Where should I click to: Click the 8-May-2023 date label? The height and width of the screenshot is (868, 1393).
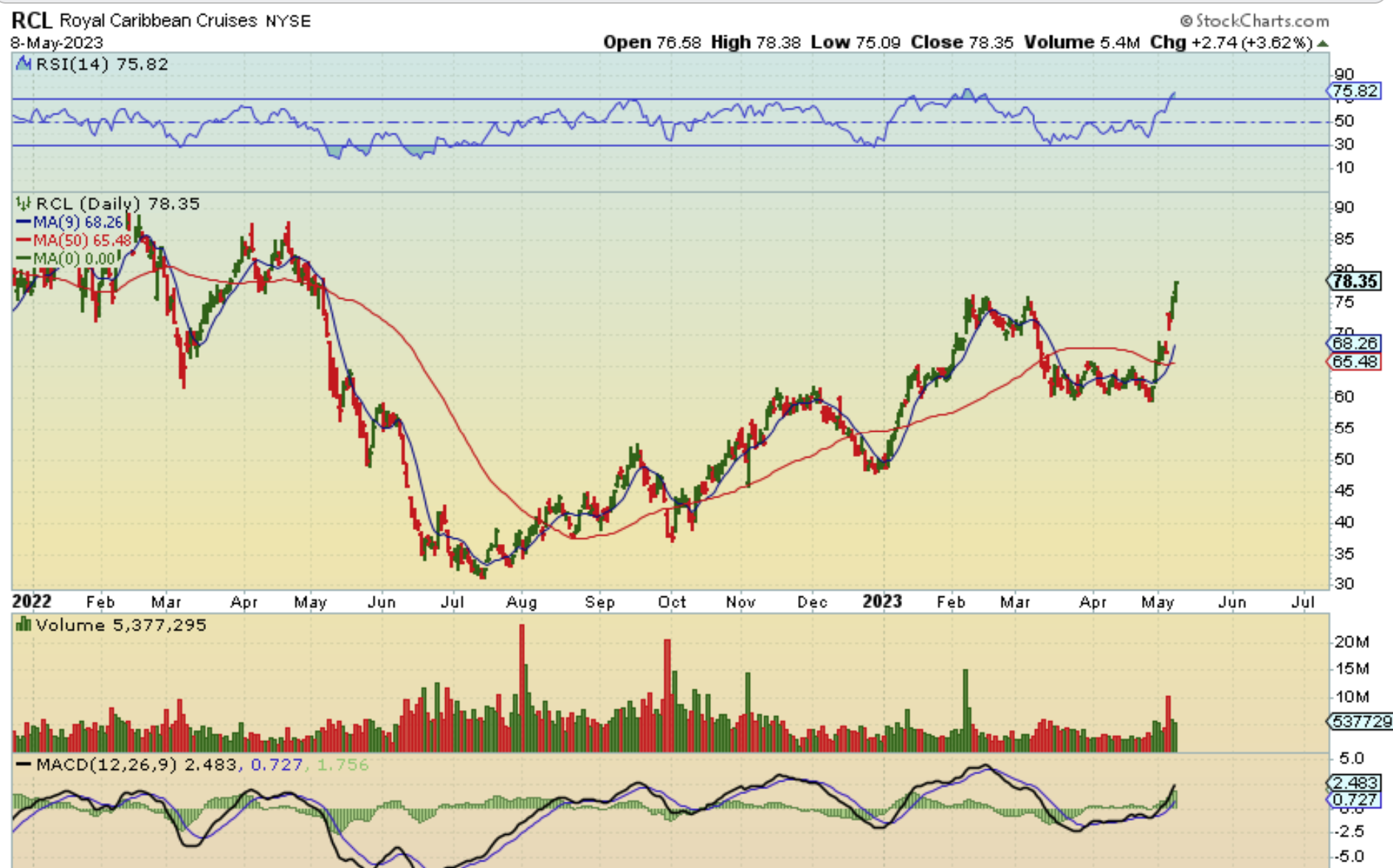point(57,43)
